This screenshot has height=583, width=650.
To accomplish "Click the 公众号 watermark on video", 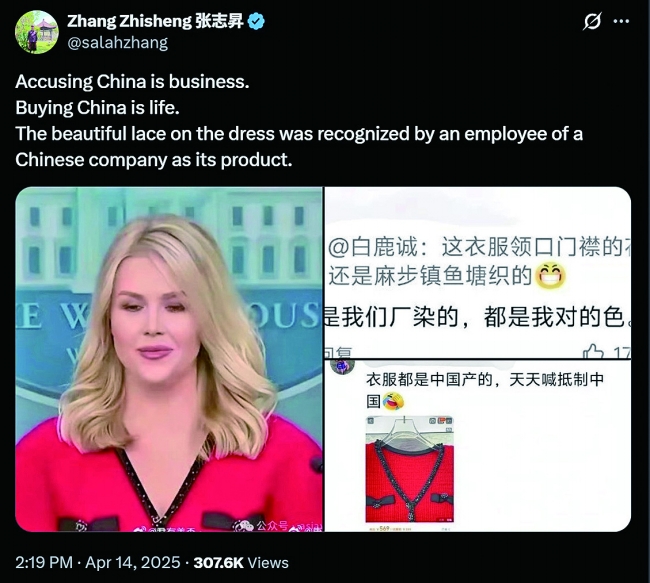I will 272,525.
